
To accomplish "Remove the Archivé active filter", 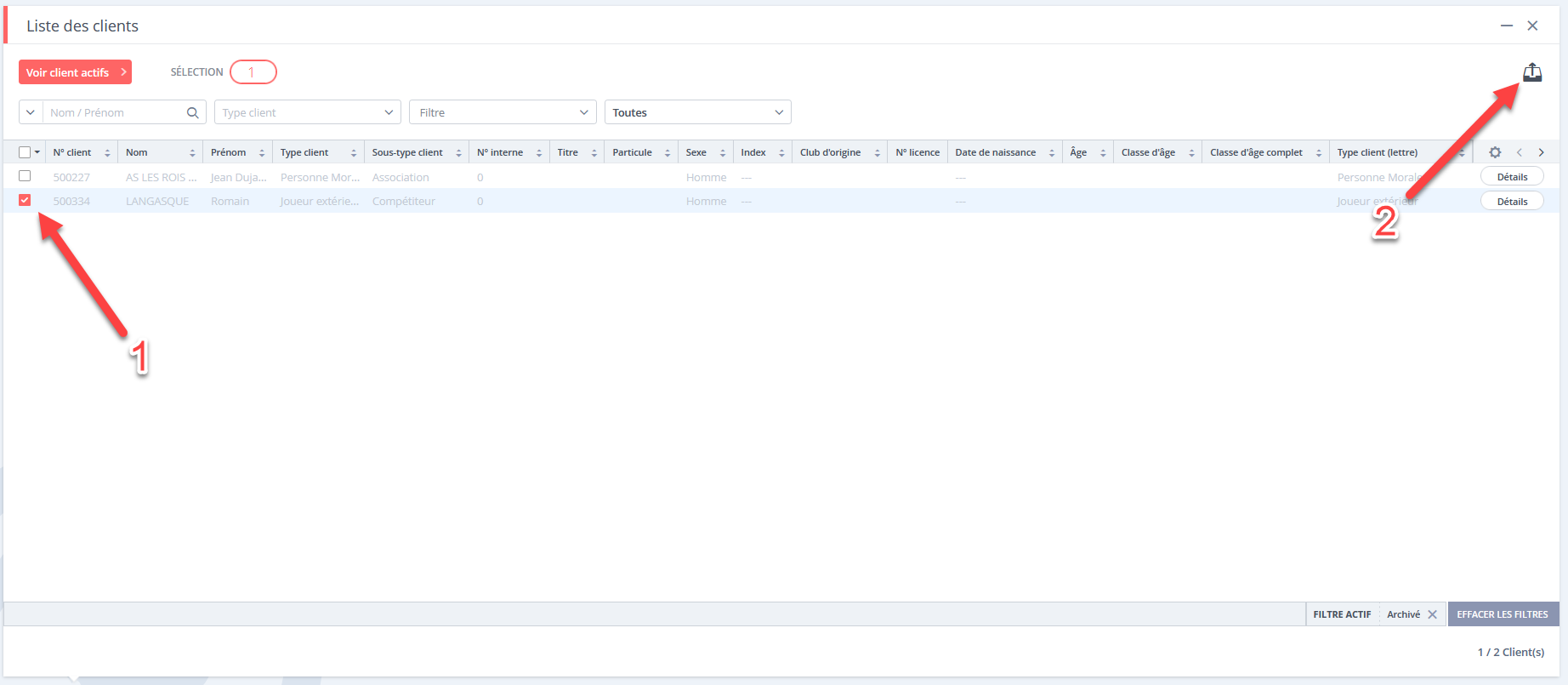I will [1433, 614].
